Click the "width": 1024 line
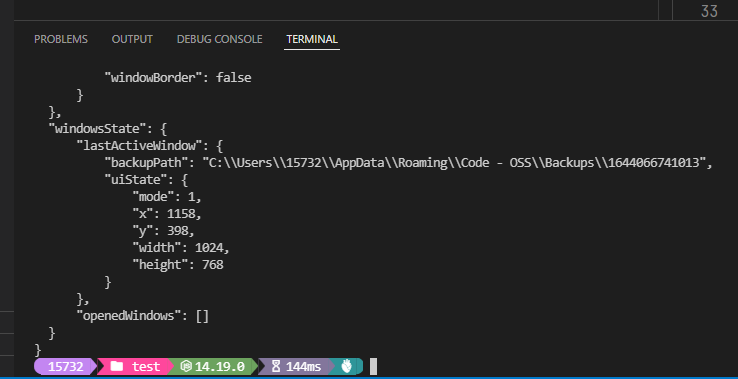This screenshot has height=379, width=738. point(181,248)
